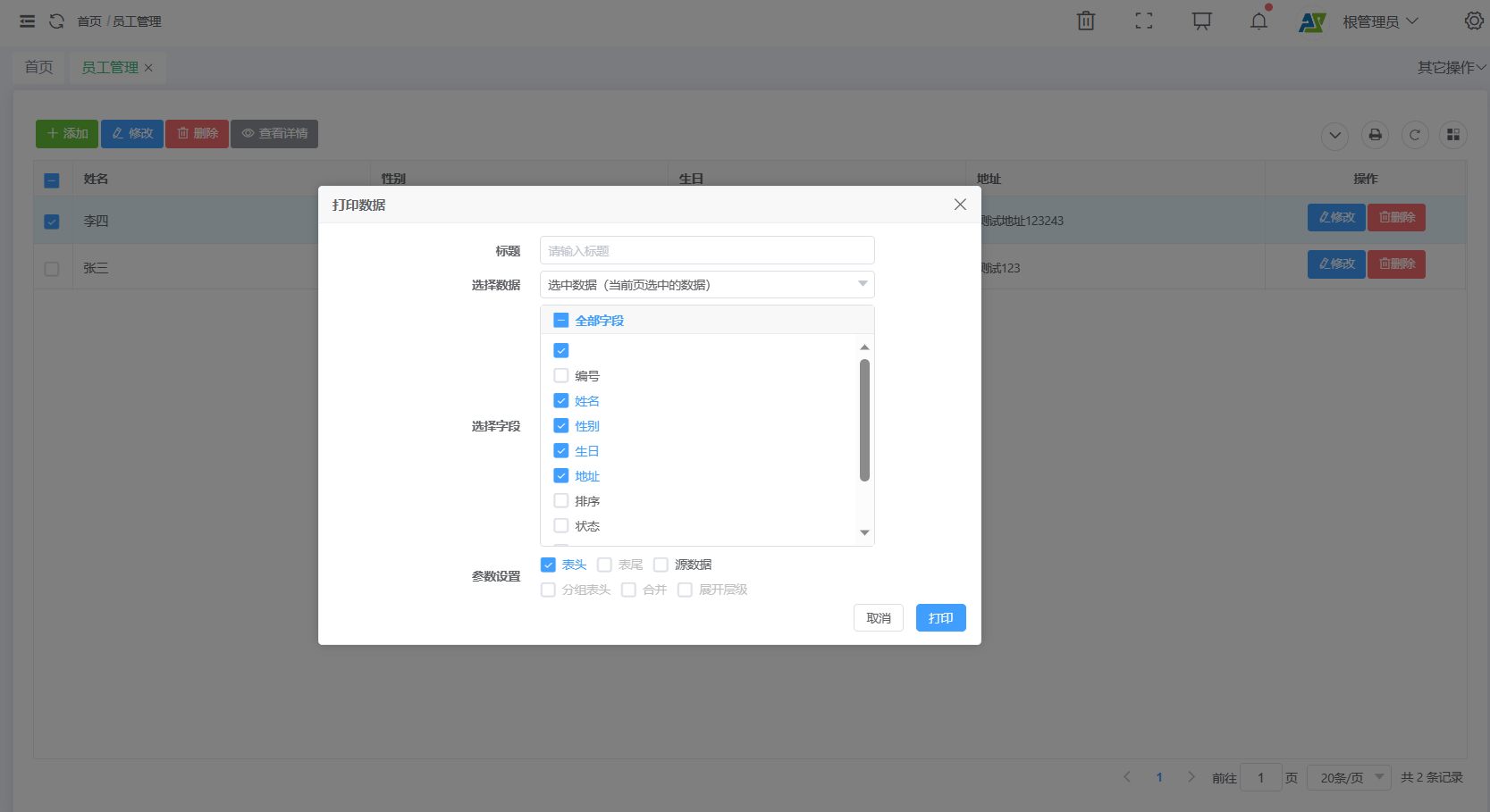This screenshot has height=812, width=1490.
Task: Open the 选择数据 dropdown
Action: [707, 285]
